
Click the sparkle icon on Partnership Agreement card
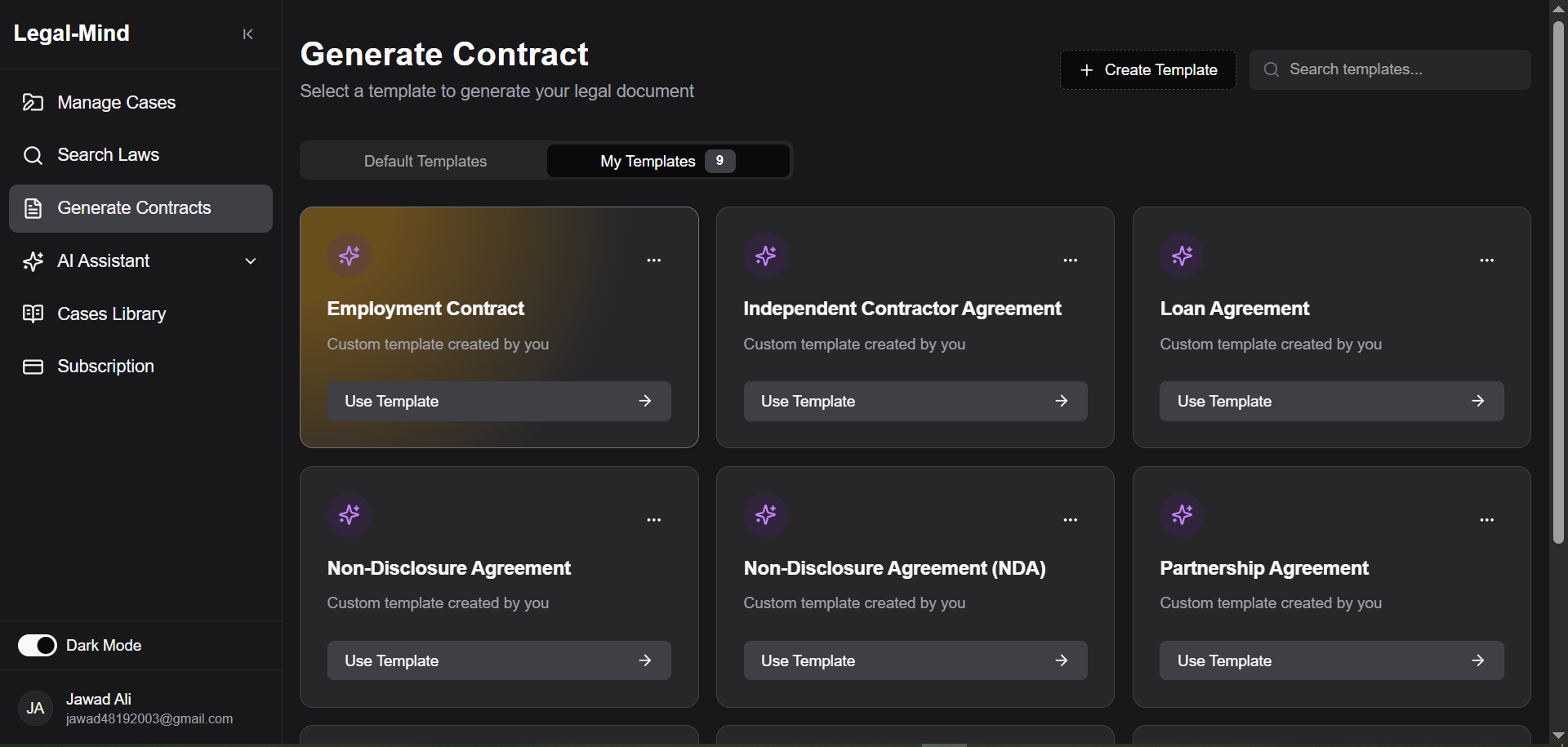pyautogui.click(x=1182, y=515)
